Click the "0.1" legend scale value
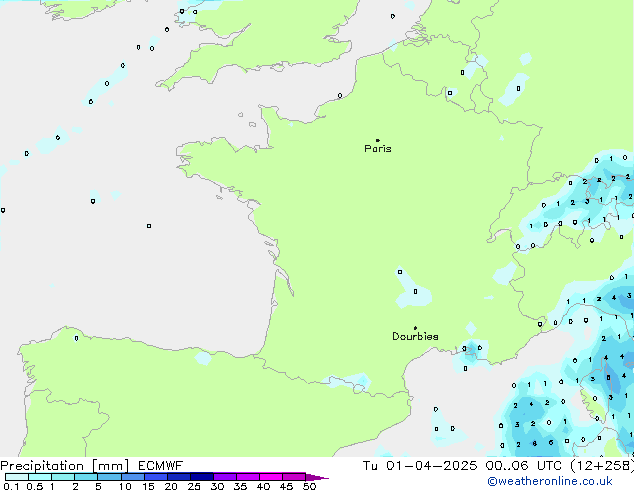Image resolution: width=634 pixels, height=490 pixels. (x=11, y=486)
